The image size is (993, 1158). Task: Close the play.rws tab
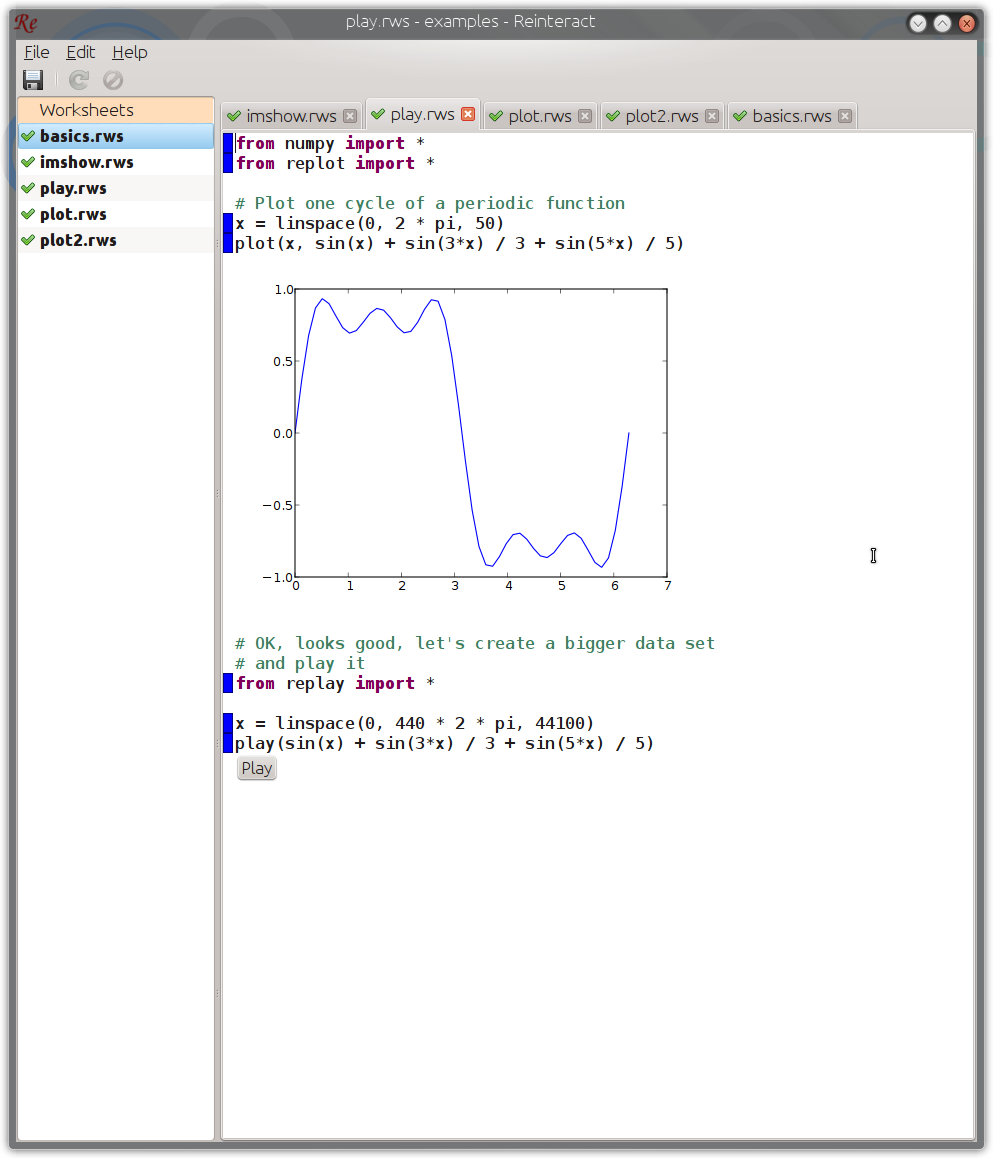(x=468, y=114)
